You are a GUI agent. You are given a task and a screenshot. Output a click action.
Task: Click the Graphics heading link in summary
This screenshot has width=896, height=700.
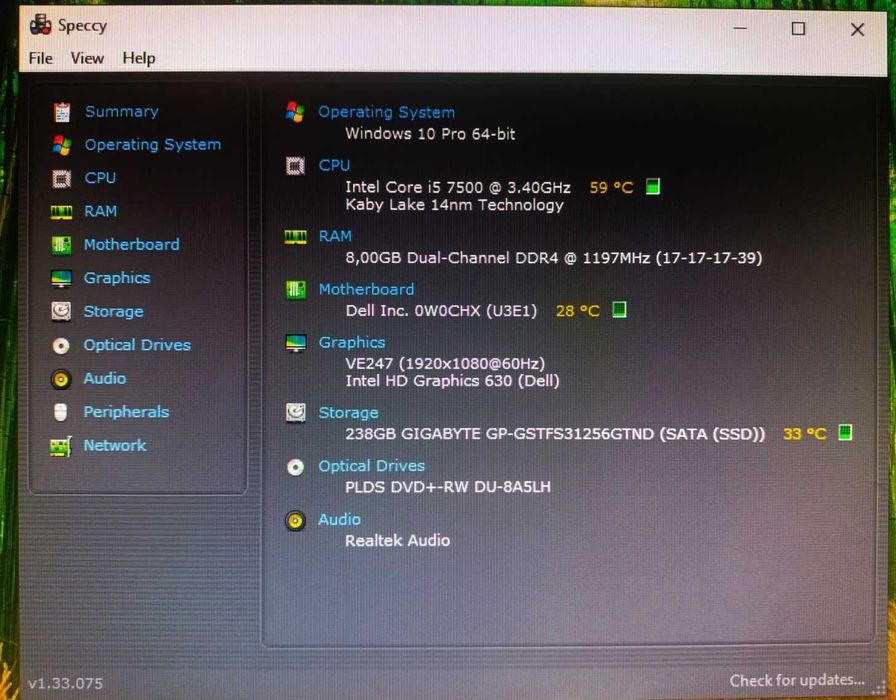(x=352, y=342)
